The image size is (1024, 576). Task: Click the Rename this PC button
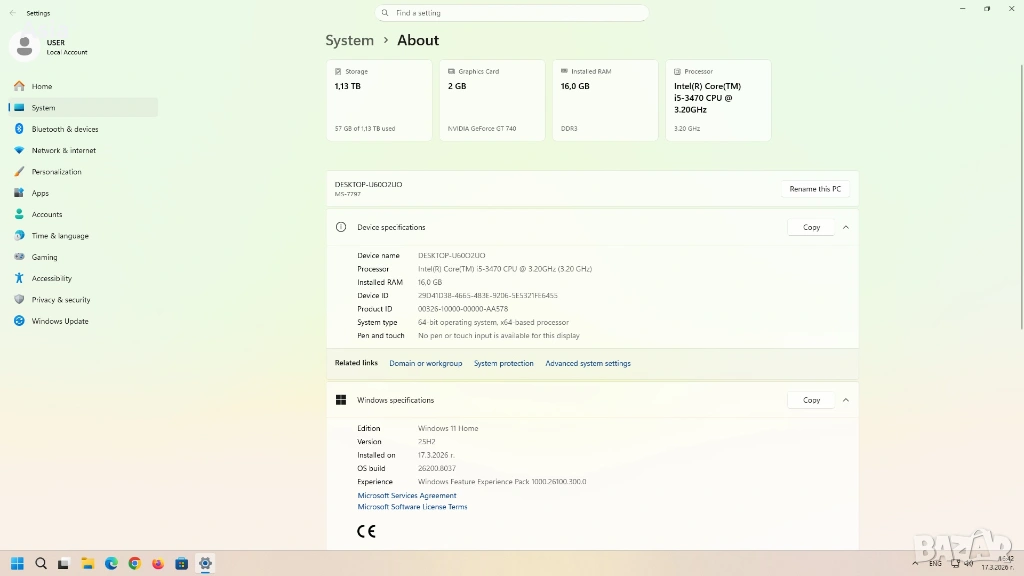pos(815,189)
